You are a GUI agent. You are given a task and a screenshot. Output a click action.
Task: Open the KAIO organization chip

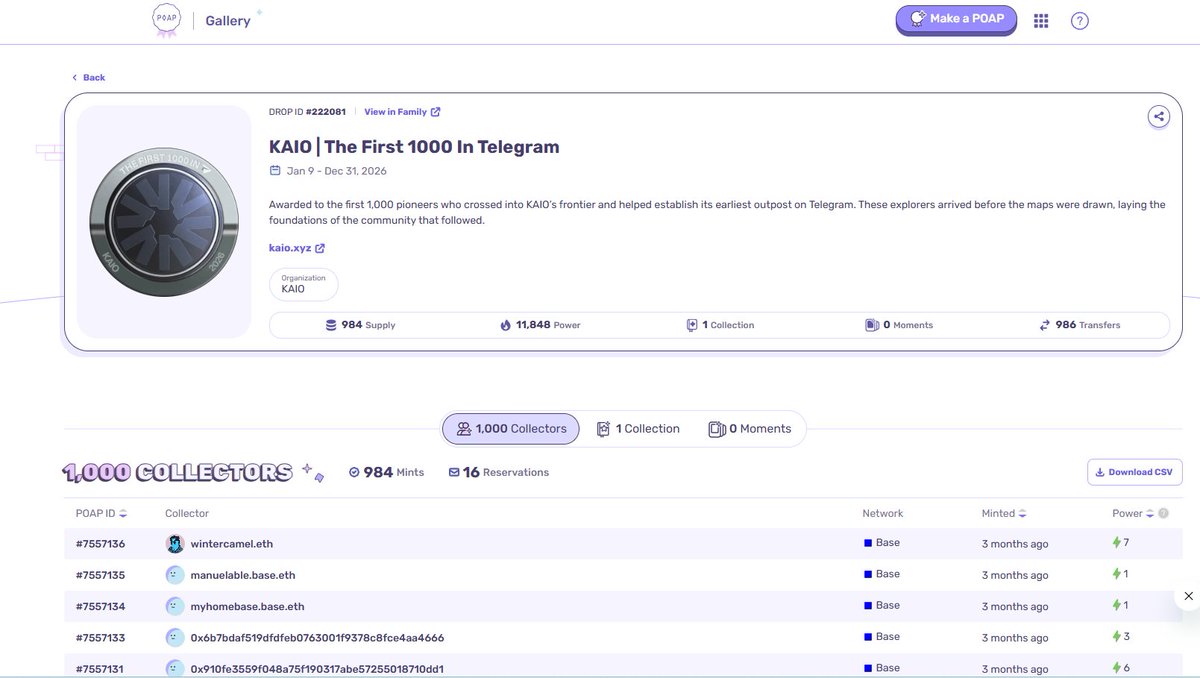pyautogui.click(x=304, y=284)
